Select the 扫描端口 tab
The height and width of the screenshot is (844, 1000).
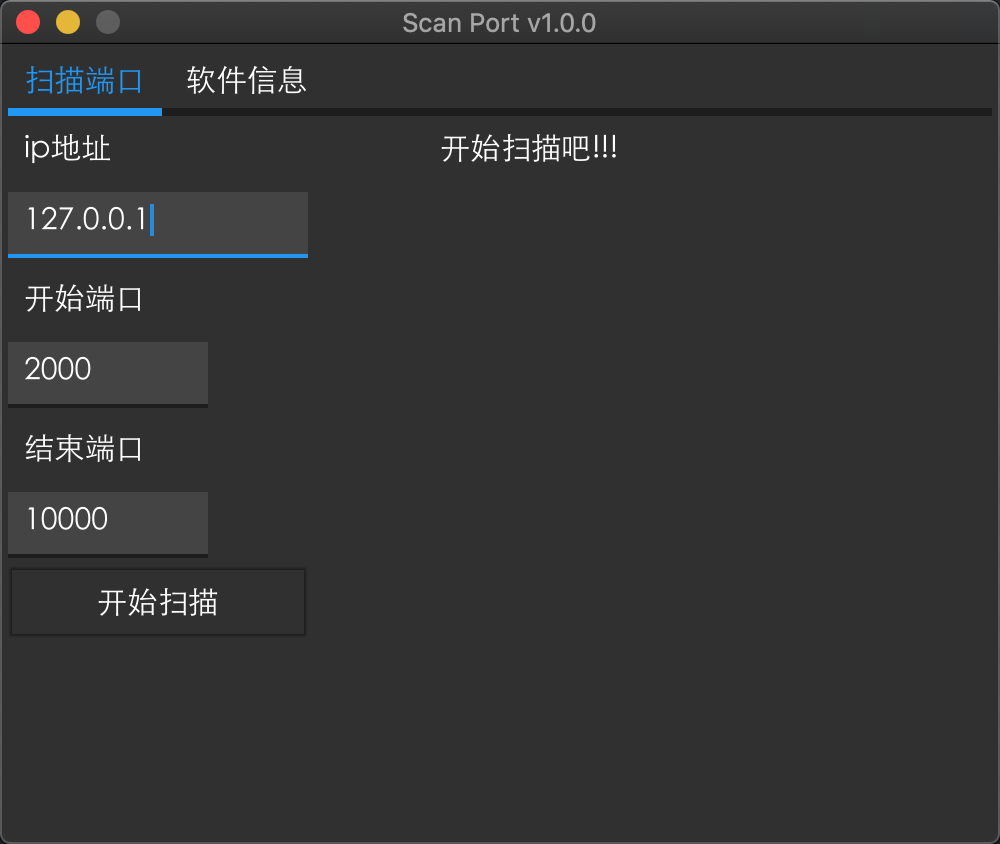(x=85, y=81)
